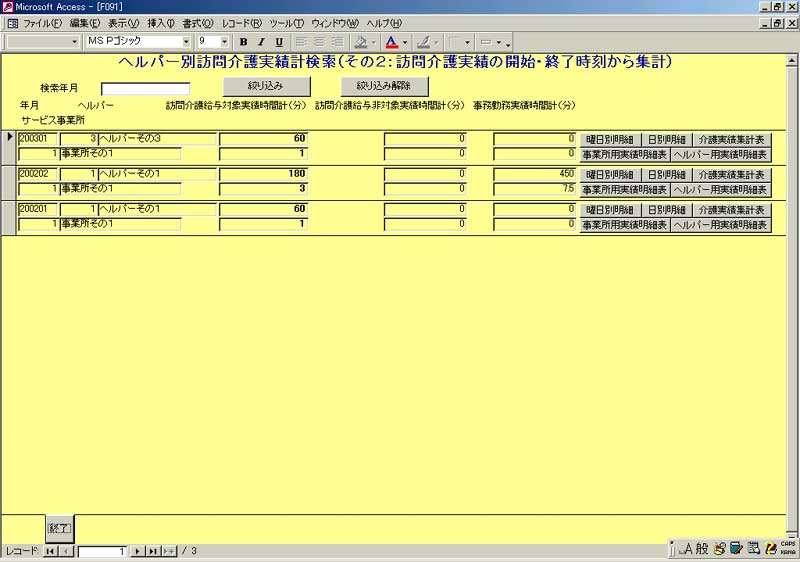Open the ファイル(F) menu

tap(41, 23)
